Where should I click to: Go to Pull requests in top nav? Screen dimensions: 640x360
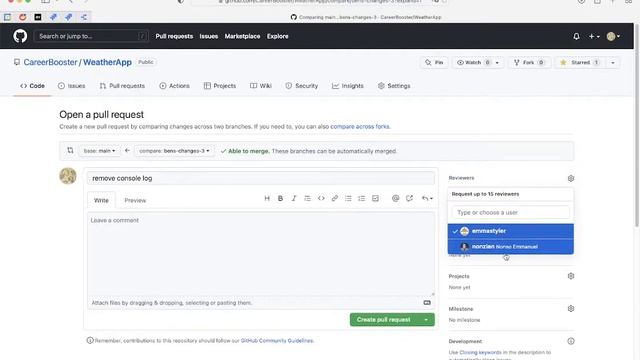point(174,36)
